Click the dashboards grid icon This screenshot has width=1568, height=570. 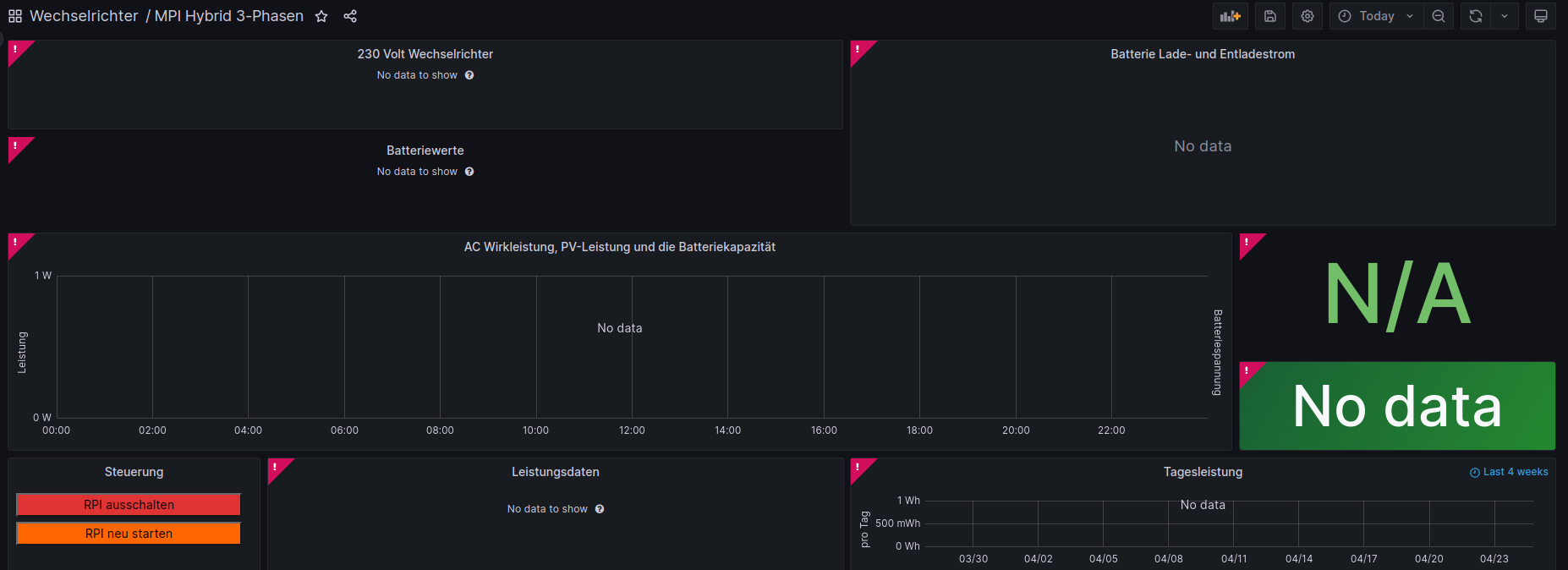15,16
